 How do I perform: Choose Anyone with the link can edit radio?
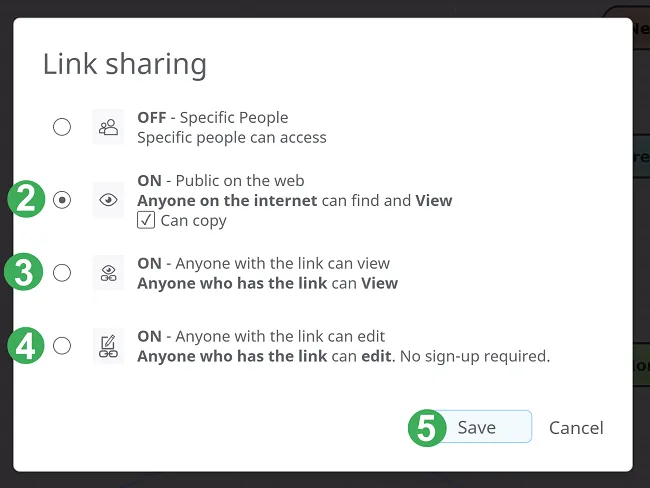62,346
